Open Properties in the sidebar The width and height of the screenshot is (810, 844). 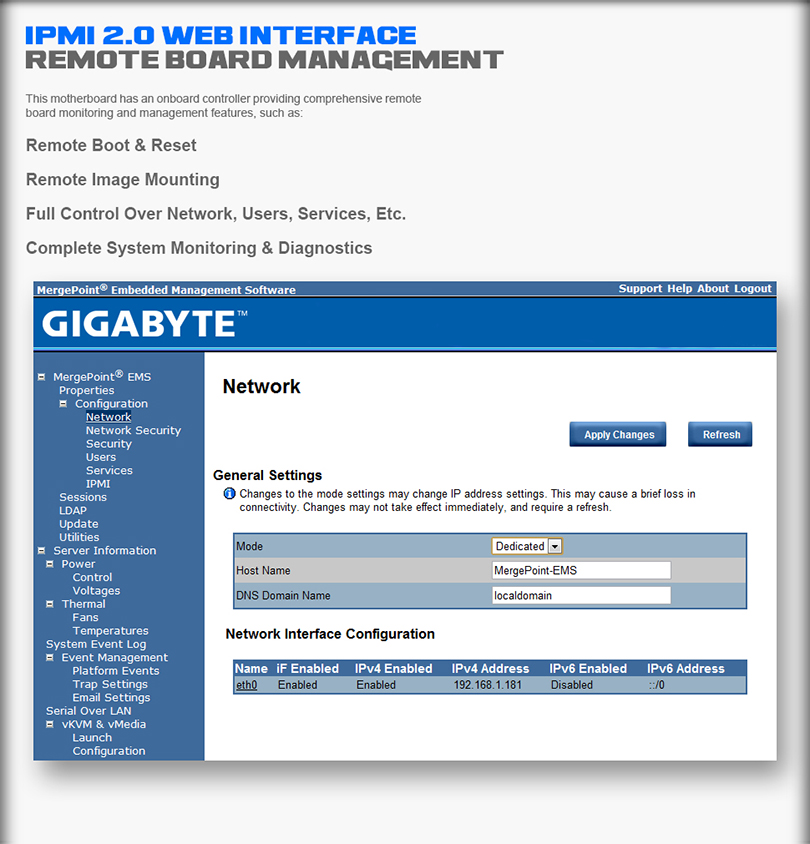click(87, 390)
